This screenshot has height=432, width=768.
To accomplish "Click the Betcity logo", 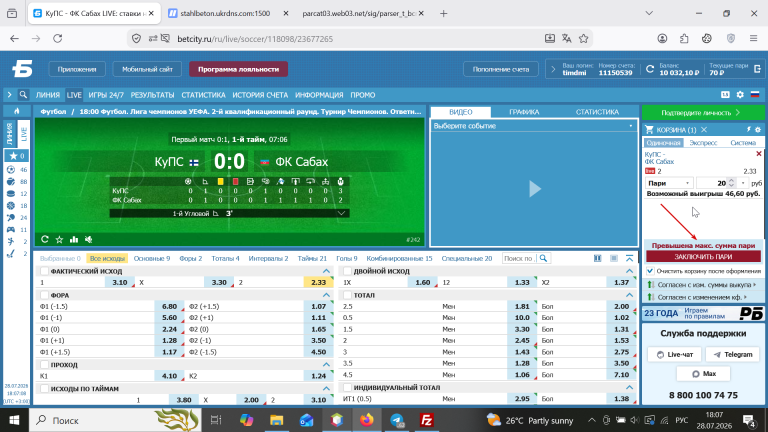I will click(22, 69).
